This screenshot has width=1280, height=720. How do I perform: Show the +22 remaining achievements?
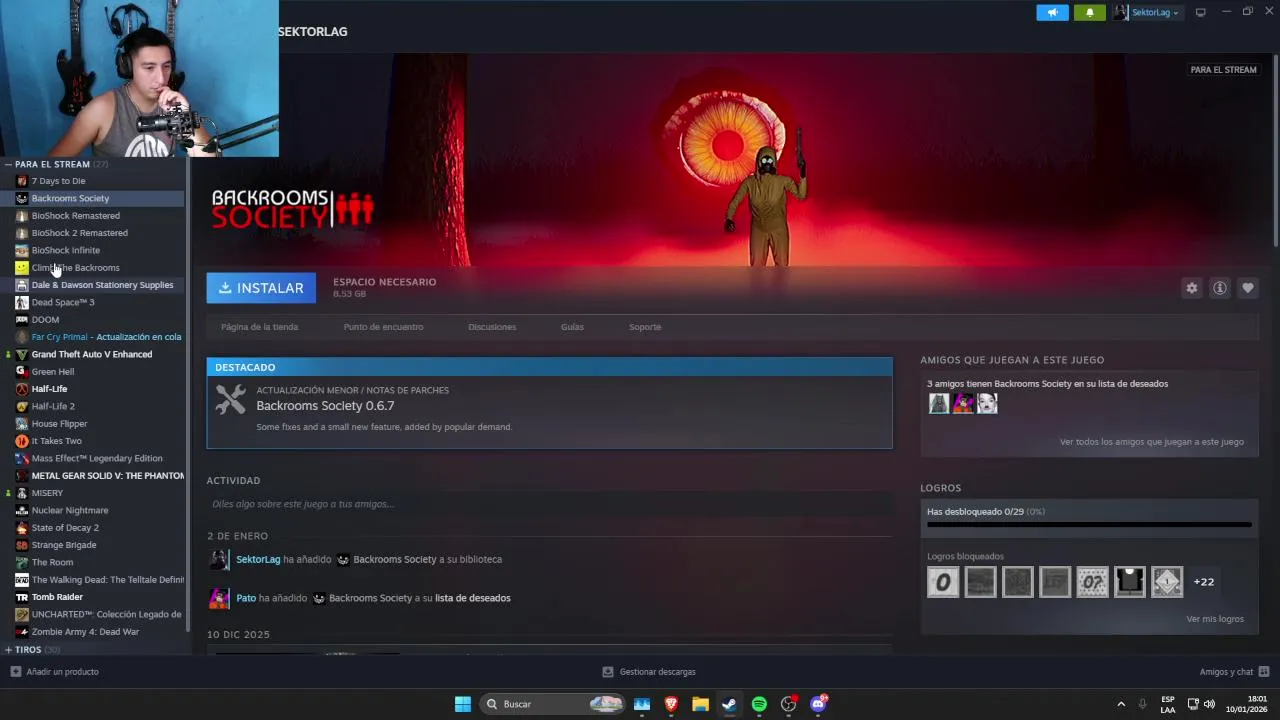(1204, 582)
